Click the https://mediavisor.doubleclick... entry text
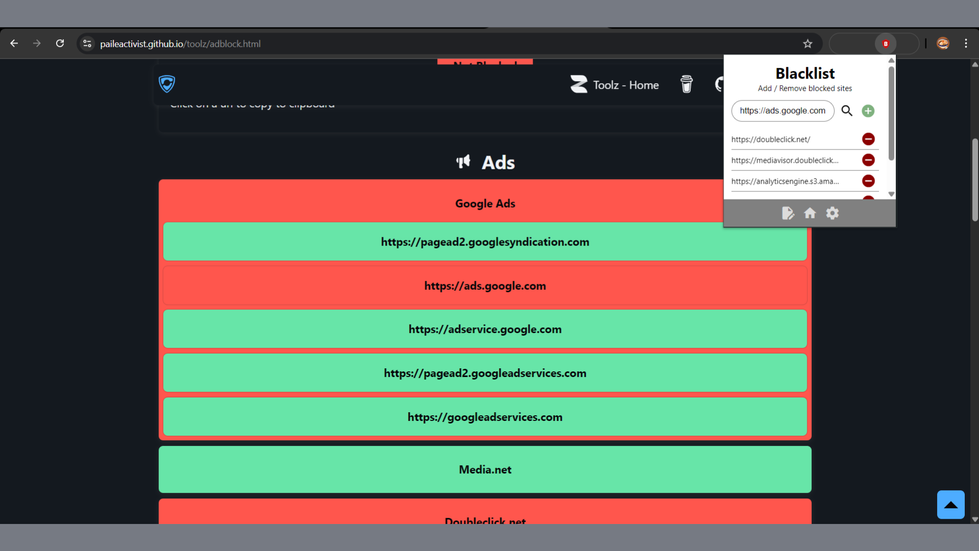Image resolution: width=979 pixels, height=551 pixels. 785,160
